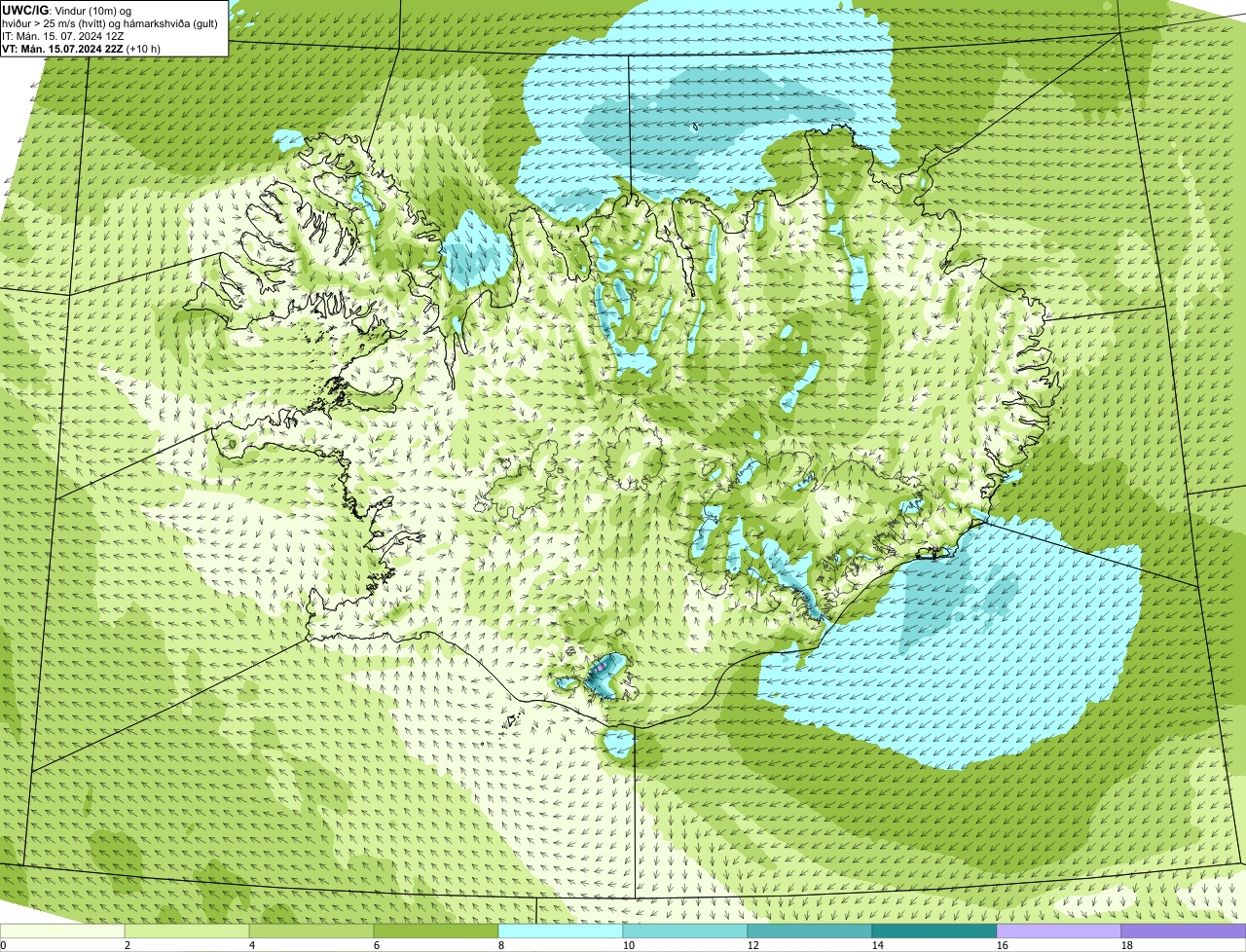Image resolution: width=1246 pixels, height=952 pixels.
Task: Click the '18' label on the colour scale
Action: pos(1127,945)
